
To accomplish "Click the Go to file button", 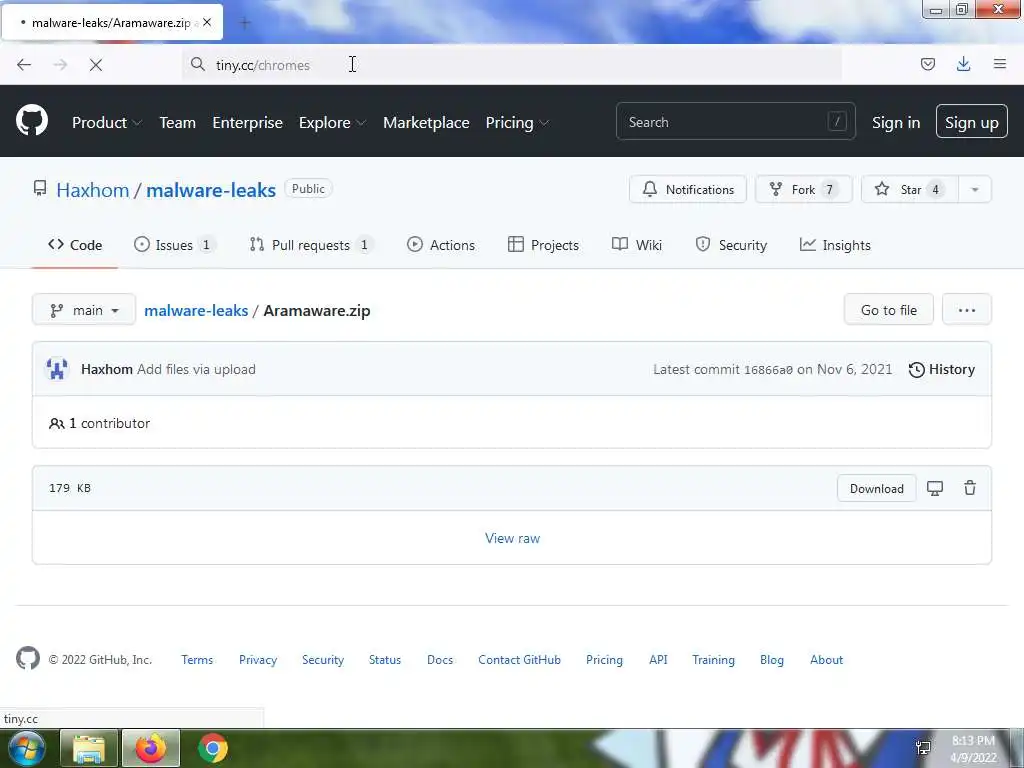I will (889, 310).
